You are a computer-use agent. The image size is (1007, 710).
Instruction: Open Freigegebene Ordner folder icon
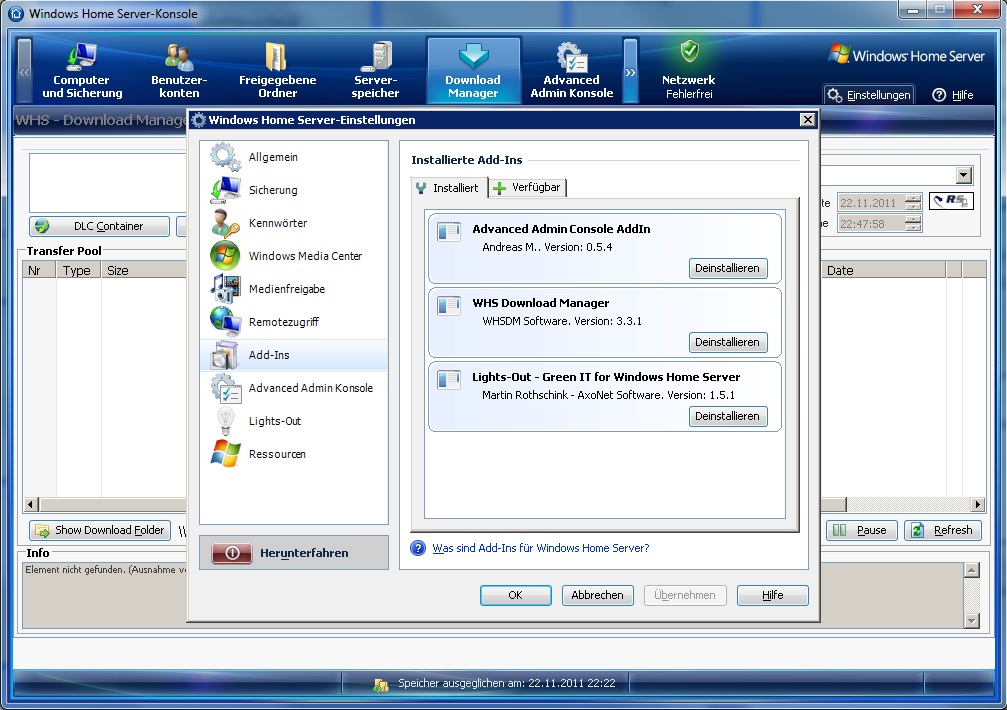(x=276, y=56)
